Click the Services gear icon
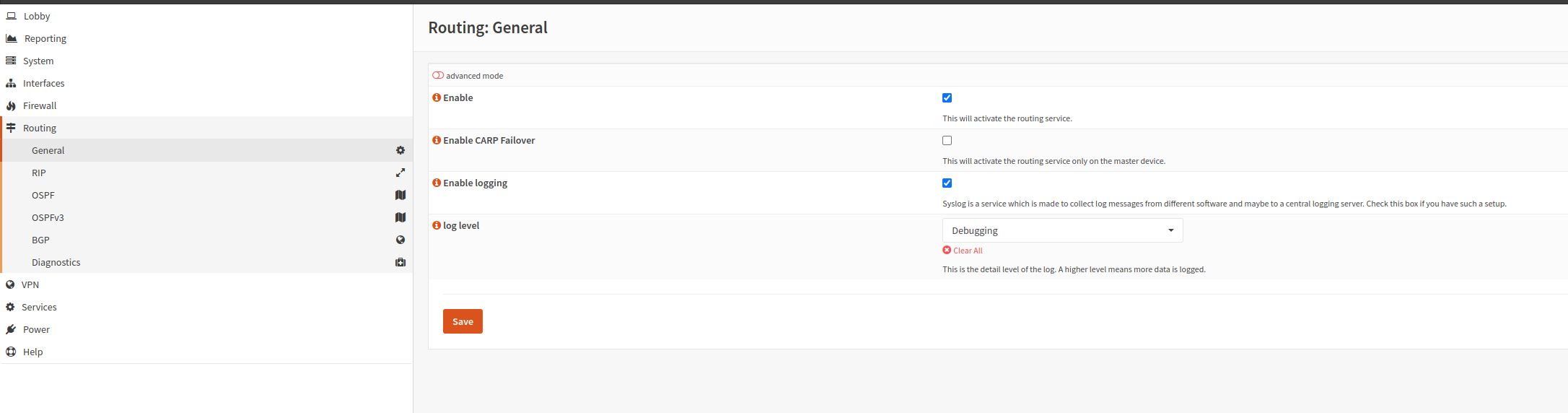The height and width of the screenshot is (413, 1568). click(x=10, y=307)
